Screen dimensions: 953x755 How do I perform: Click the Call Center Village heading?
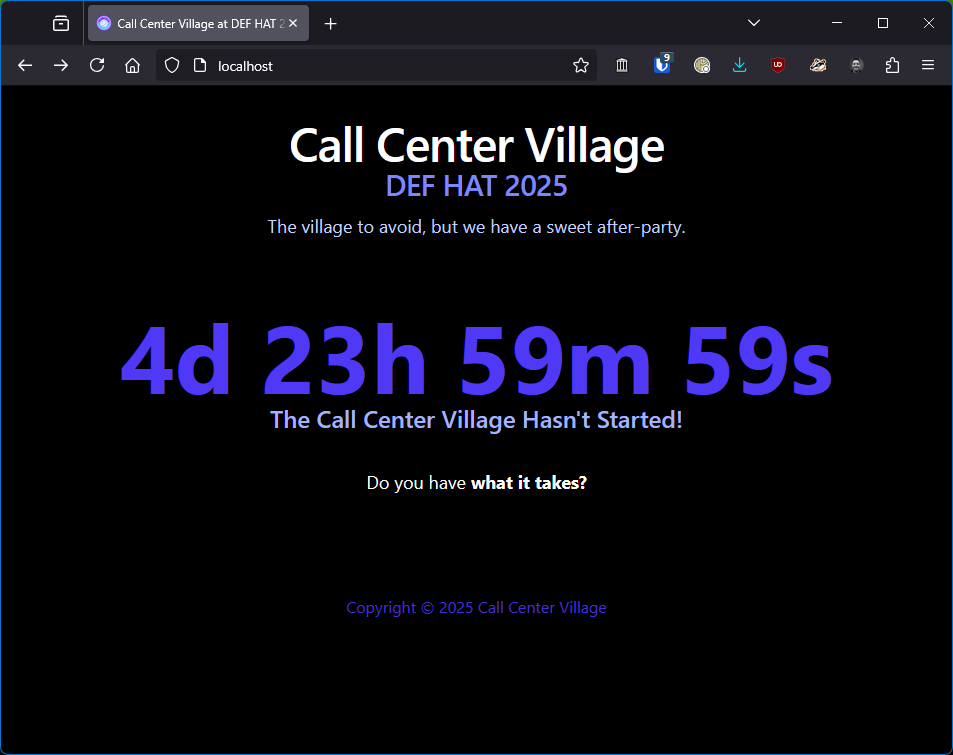click(476, 146)
